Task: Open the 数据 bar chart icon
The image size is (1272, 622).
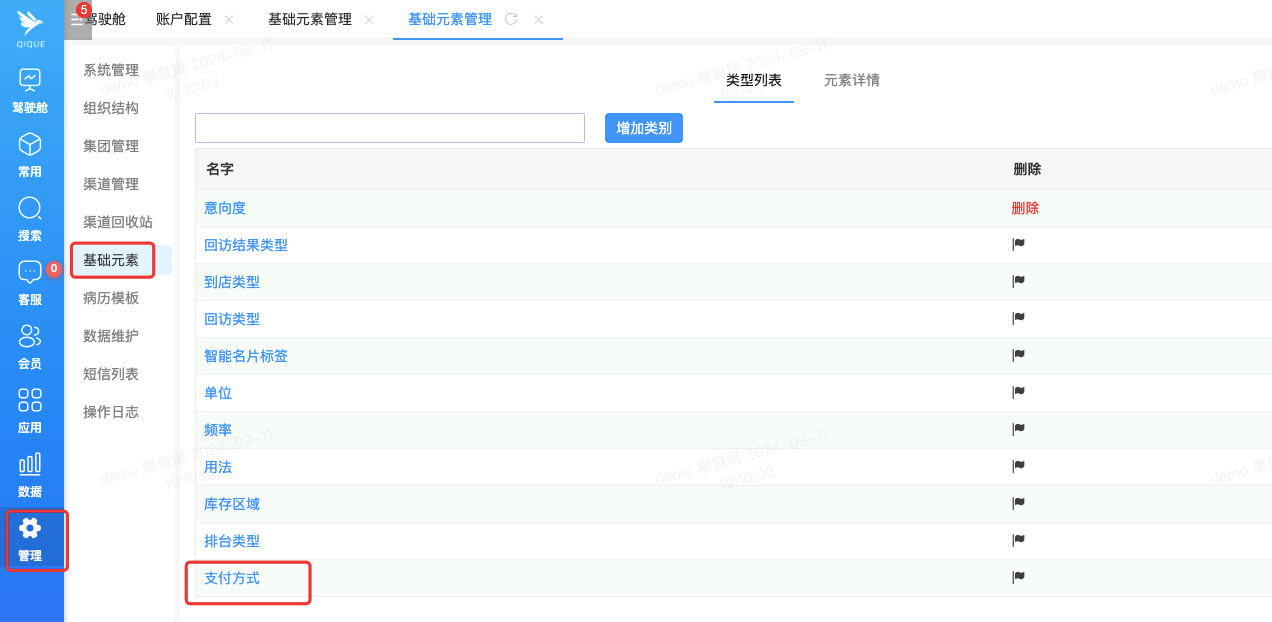Action: 30,464
